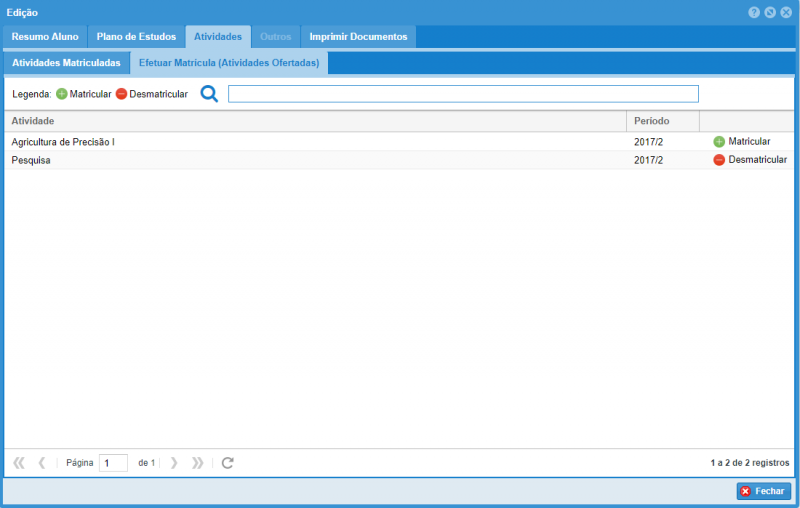
Task: Open the Resumo Aluno tab
Action: pos(45,37)
